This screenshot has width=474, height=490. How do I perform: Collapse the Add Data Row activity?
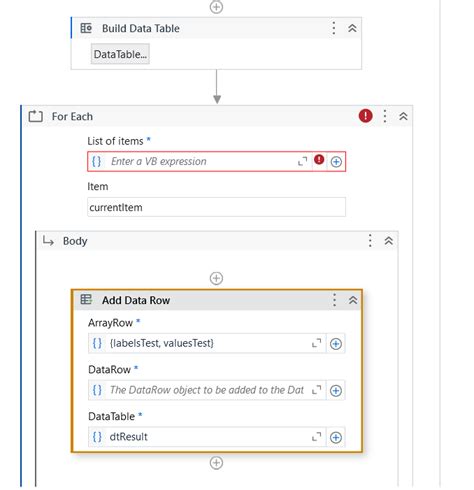pyautogui.click(x=353, y=300)
